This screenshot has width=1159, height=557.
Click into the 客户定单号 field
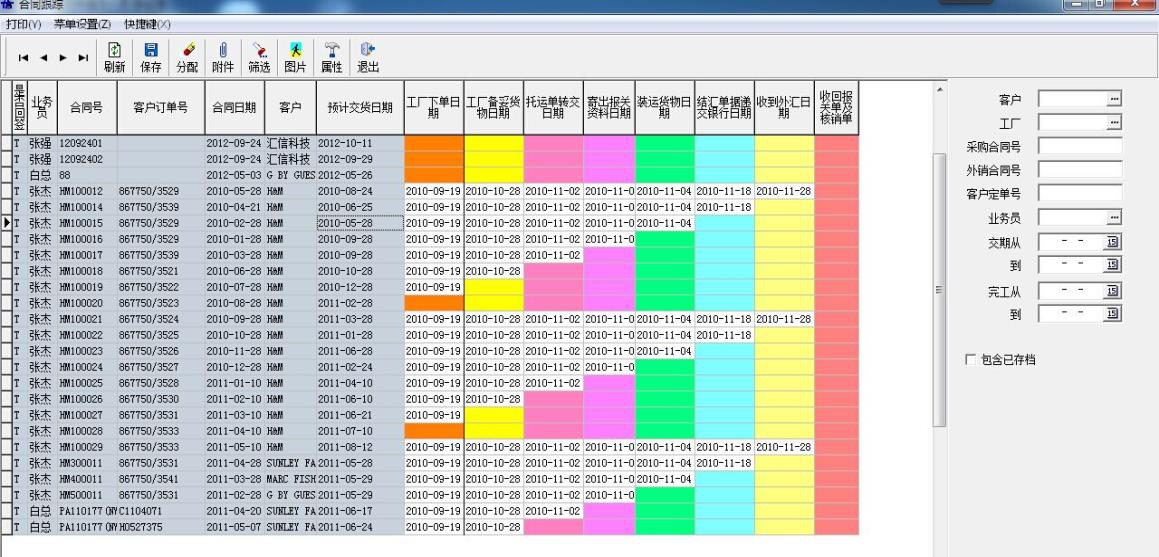click(1080, 194)
